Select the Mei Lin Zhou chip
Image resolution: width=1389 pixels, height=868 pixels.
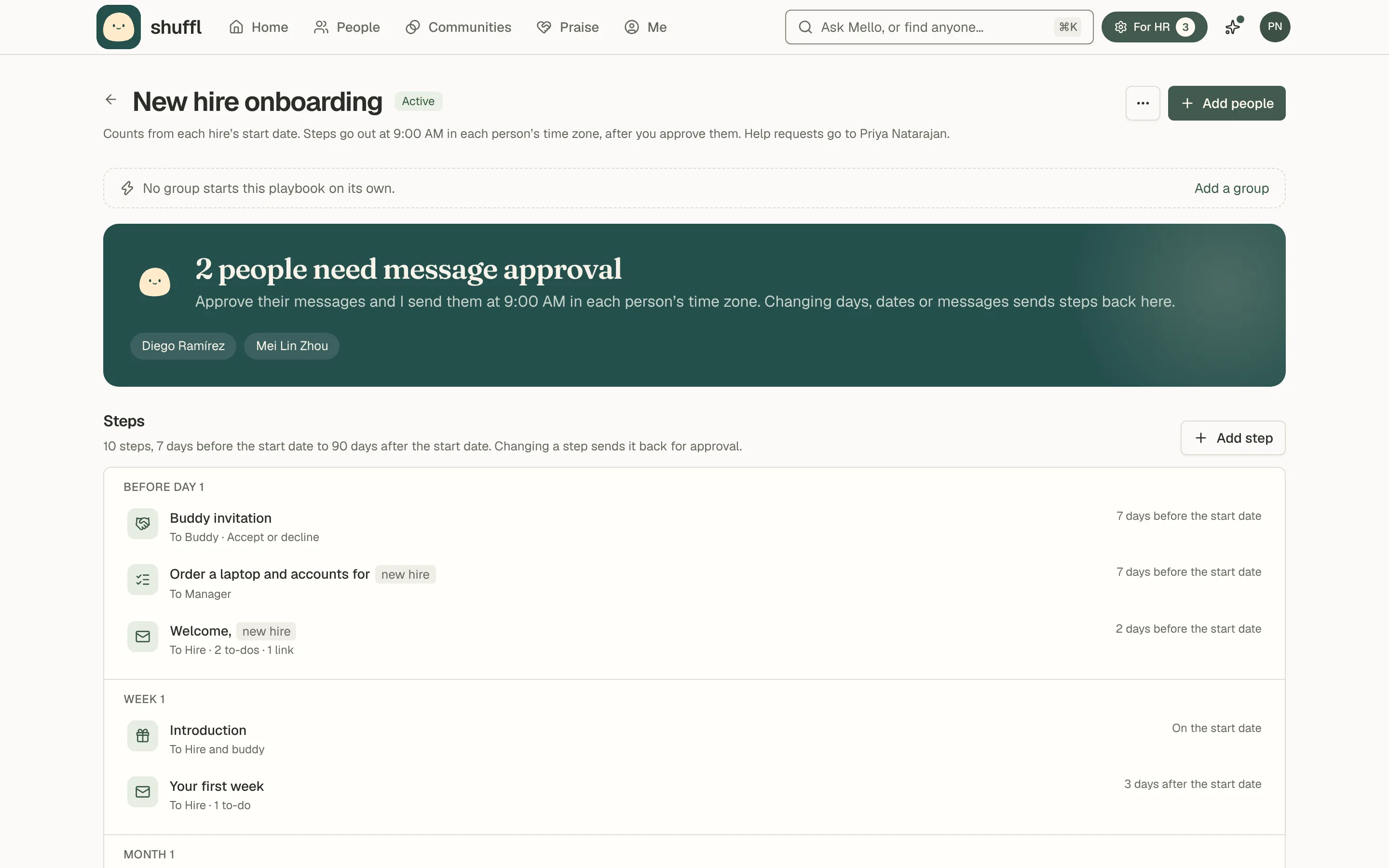[292, 346]
